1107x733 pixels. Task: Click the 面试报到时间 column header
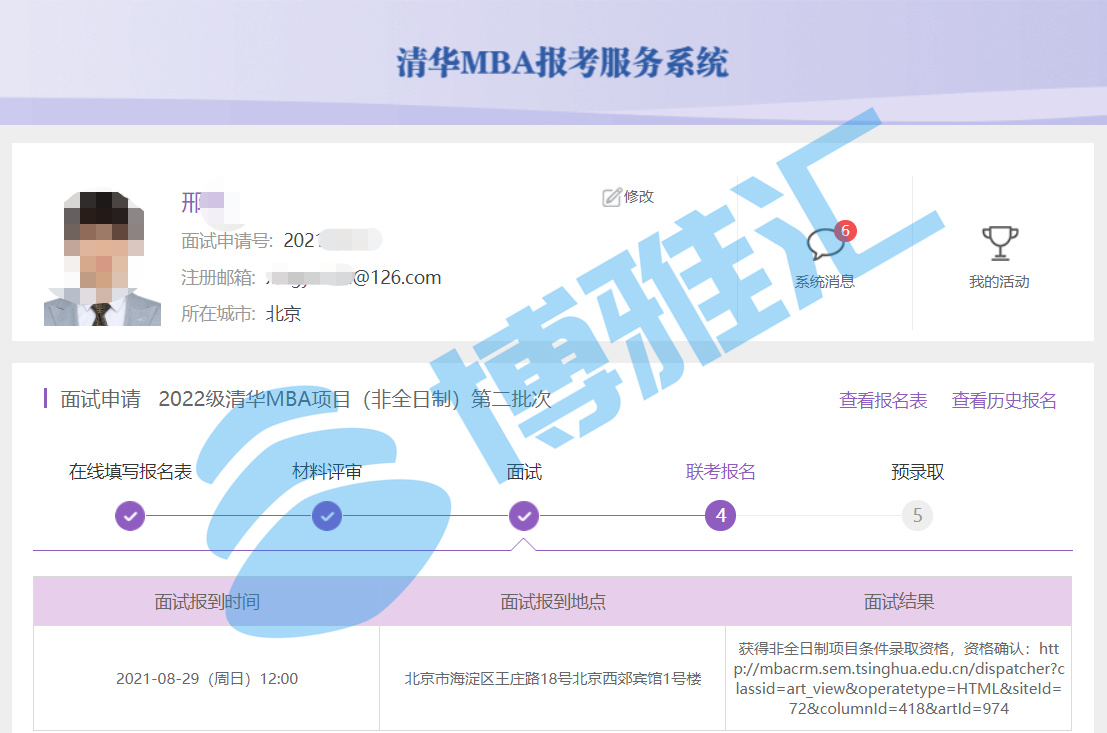point(207,602)
